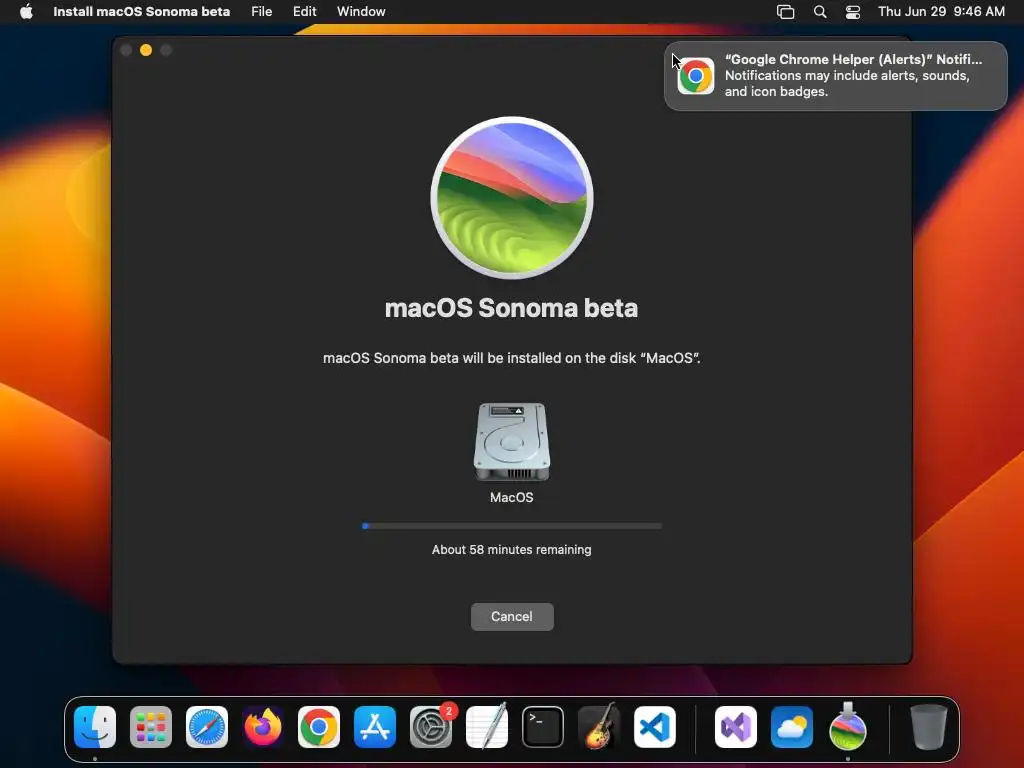This screenshot has width=1024, height=768.
Task: Open the Edit menu
Action: coord(304,11)
